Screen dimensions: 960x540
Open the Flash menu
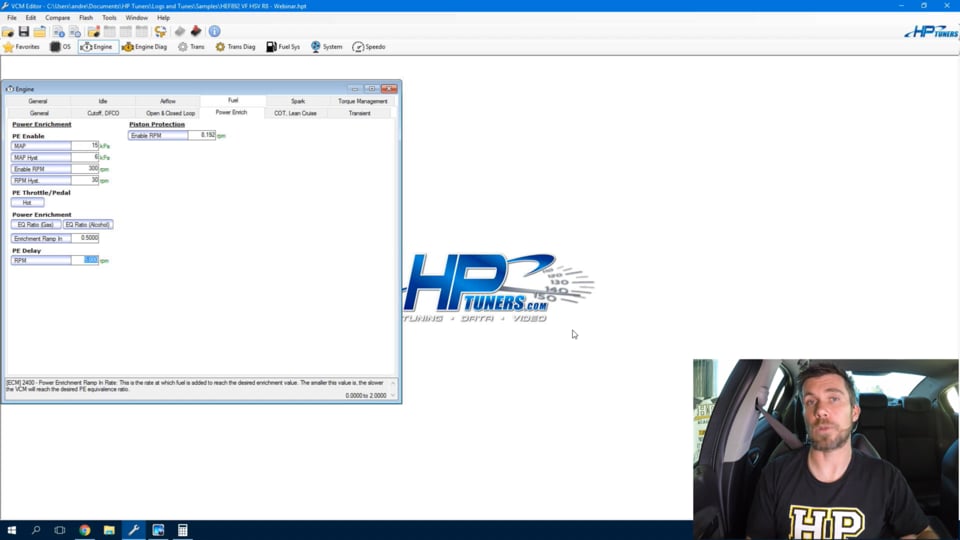tap(86, 18)
